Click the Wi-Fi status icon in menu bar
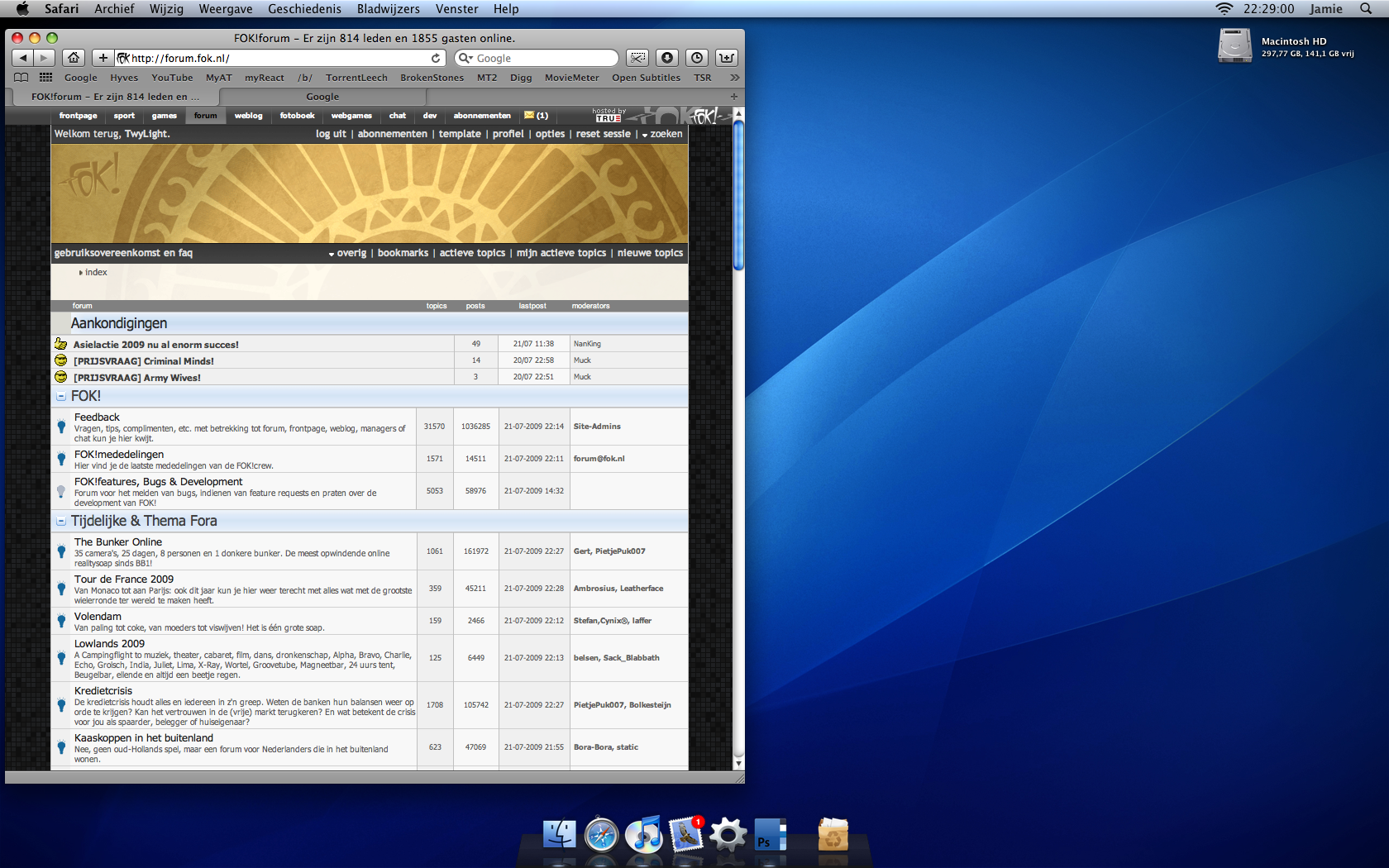The height and width of the screenshot is (868, 1389). 1224,8
